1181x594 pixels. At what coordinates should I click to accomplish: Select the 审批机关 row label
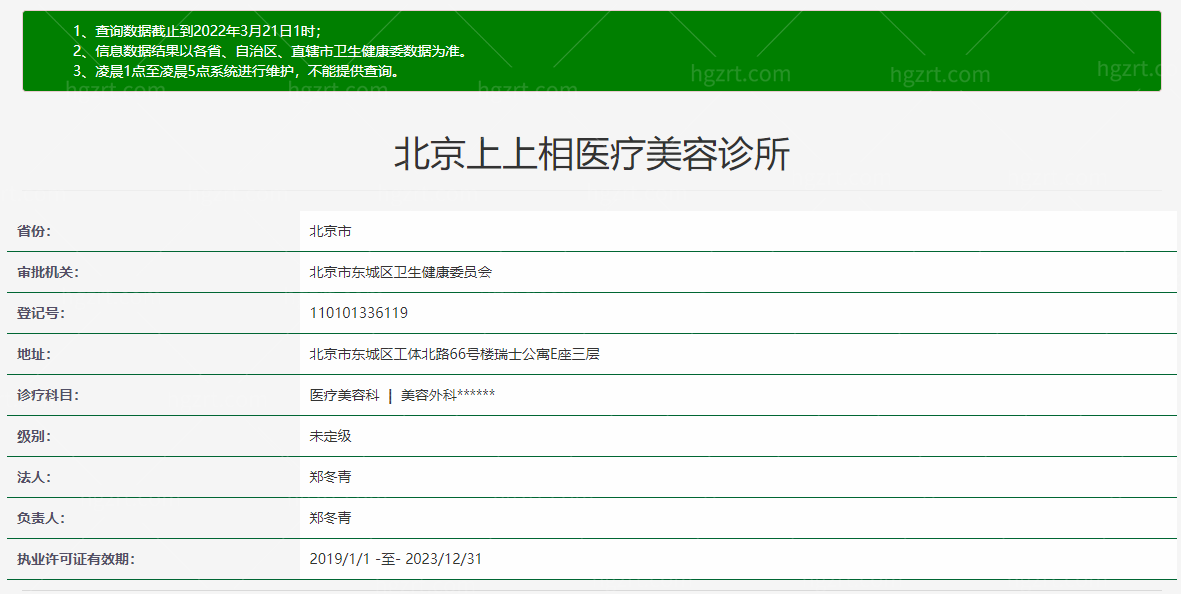[x=50, y=271]
